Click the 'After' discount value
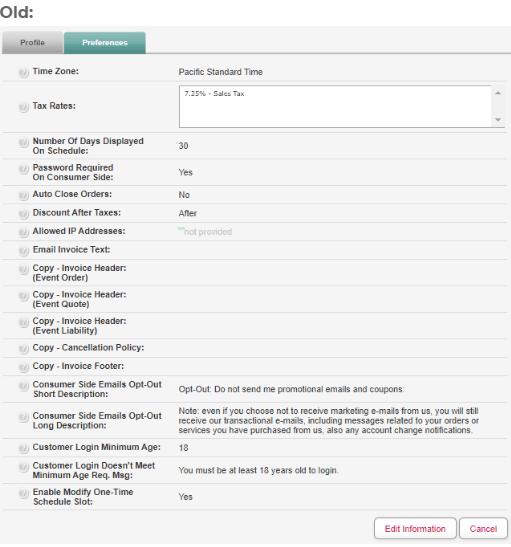Image resolution: width=511 pixels, height=547 pixels. (188, 213)
